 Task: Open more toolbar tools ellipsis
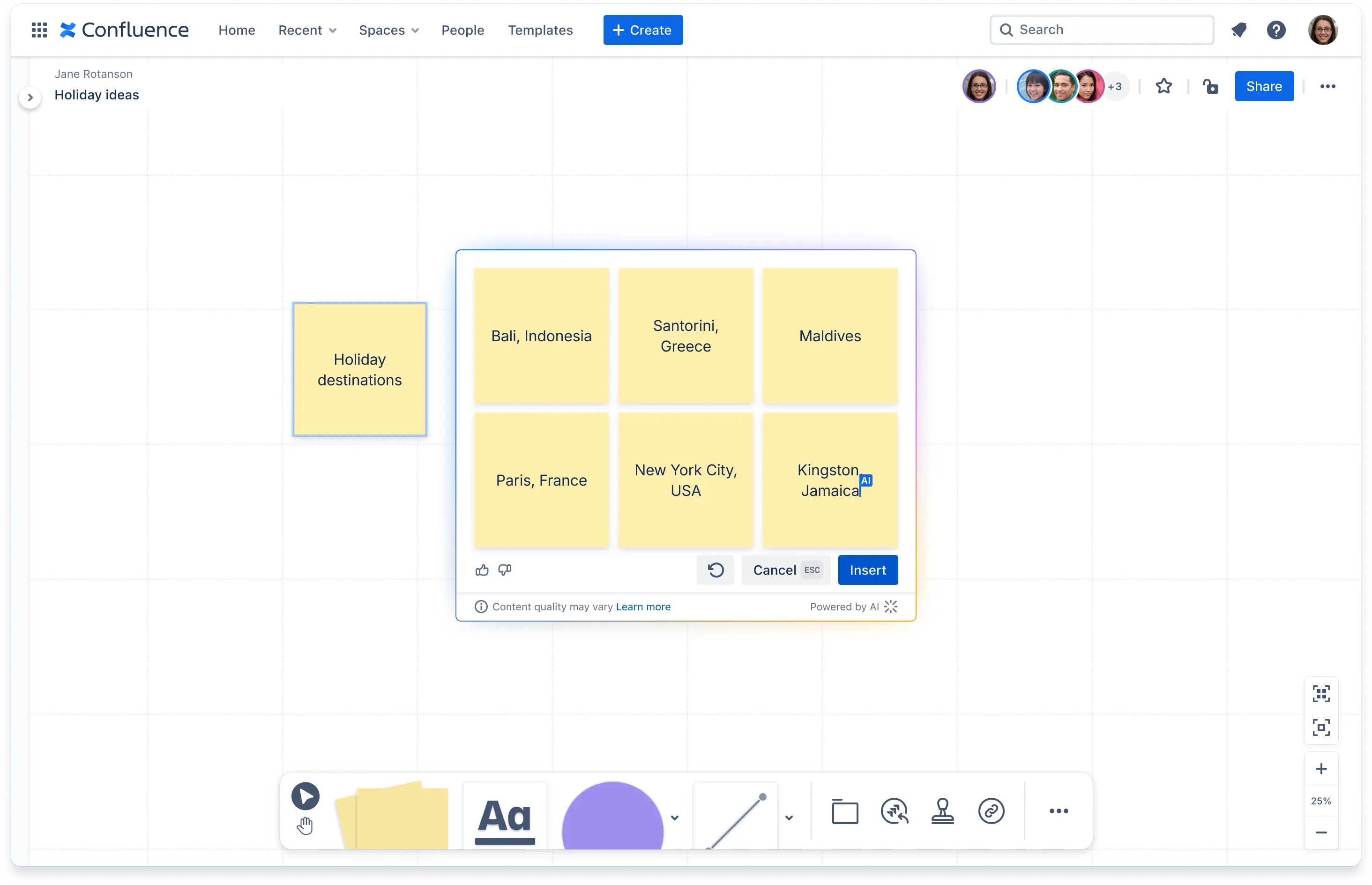tap(1059, 811)
